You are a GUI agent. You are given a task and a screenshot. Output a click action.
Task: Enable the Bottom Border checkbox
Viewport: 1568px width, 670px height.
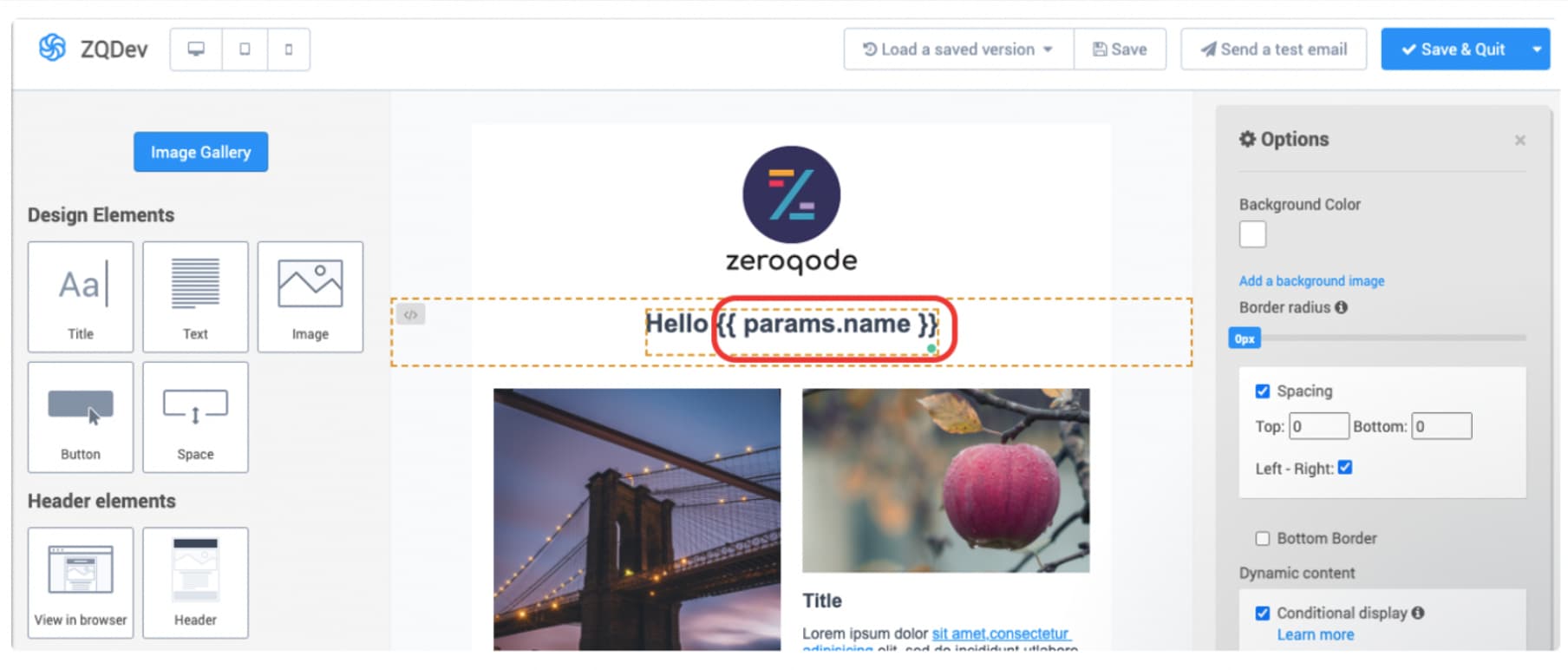(x=1263, y=539)
